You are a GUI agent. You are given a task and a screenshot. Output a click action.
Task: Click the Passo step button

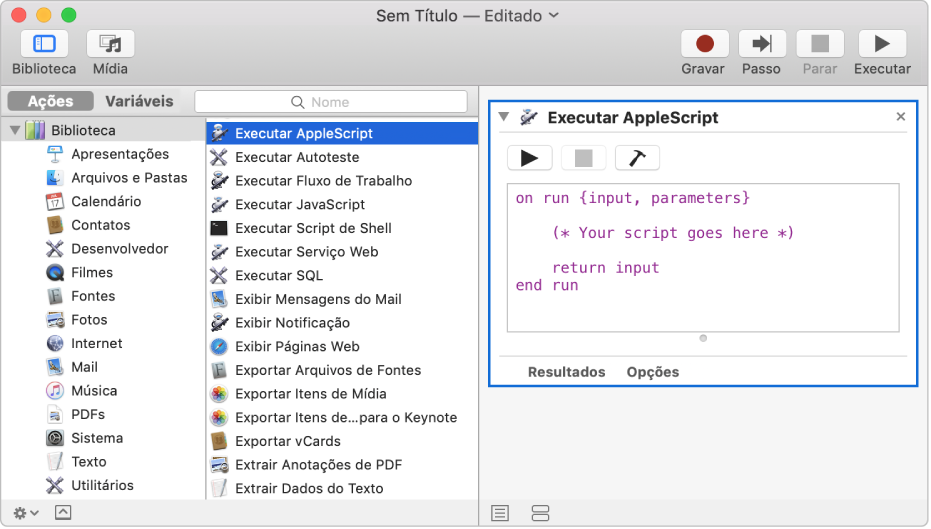[x=762, y=44]
